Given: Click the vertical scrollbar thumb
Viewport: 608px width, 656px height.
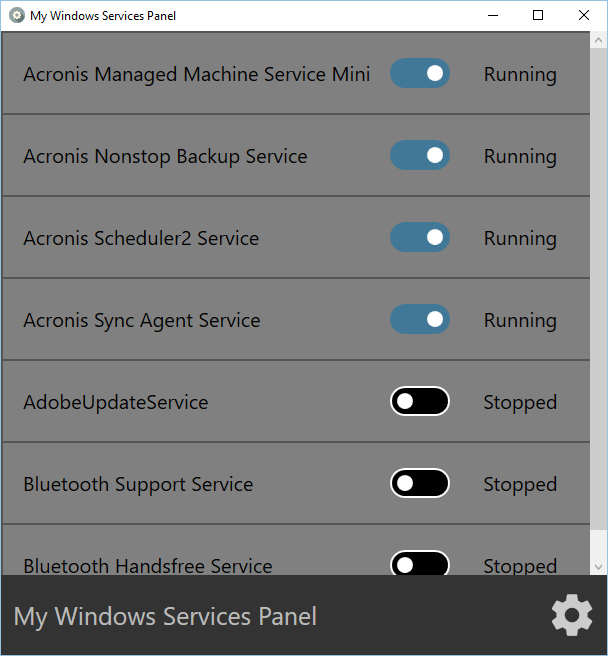Looking at the screenshot, I should point(598,290).
